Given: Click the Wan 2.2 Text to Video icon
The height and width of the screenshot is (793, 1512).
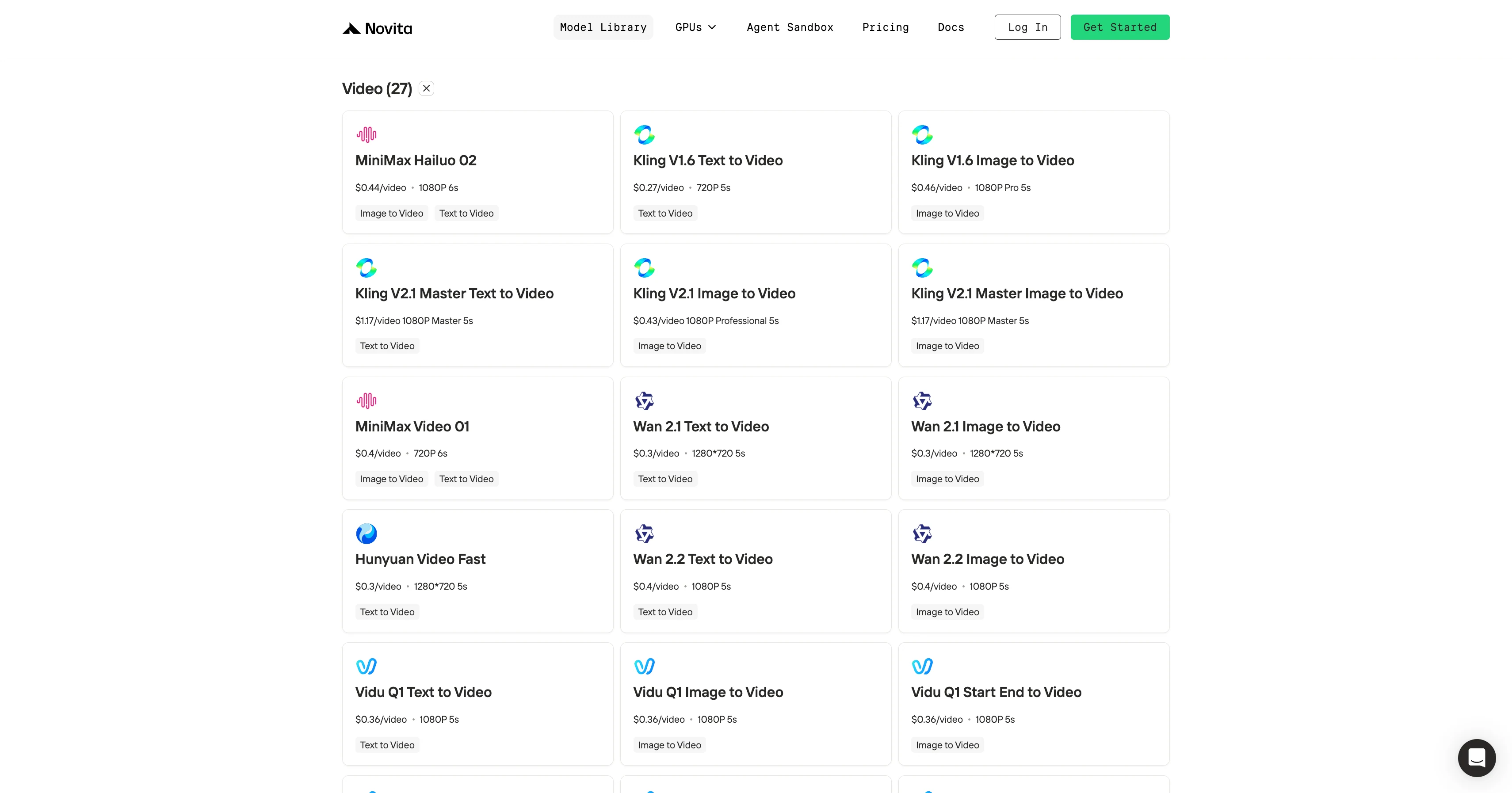Looking at the screenshot, I should [x=644, y=534].
